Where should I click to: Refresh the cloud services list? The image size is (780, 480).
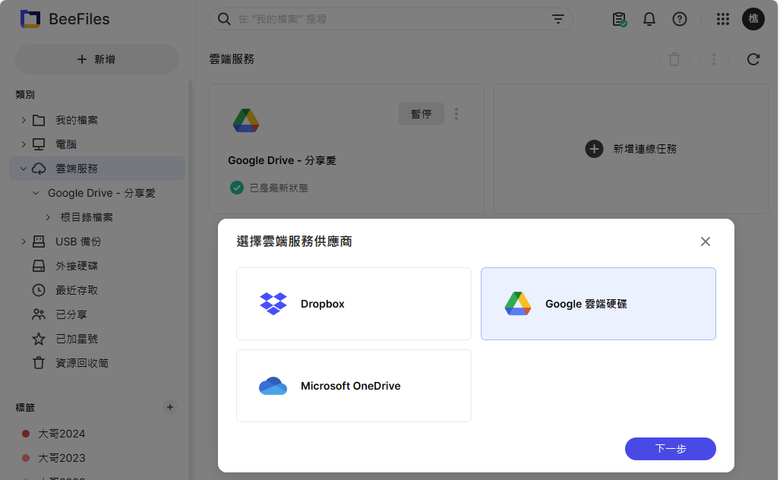pos(753,59)
